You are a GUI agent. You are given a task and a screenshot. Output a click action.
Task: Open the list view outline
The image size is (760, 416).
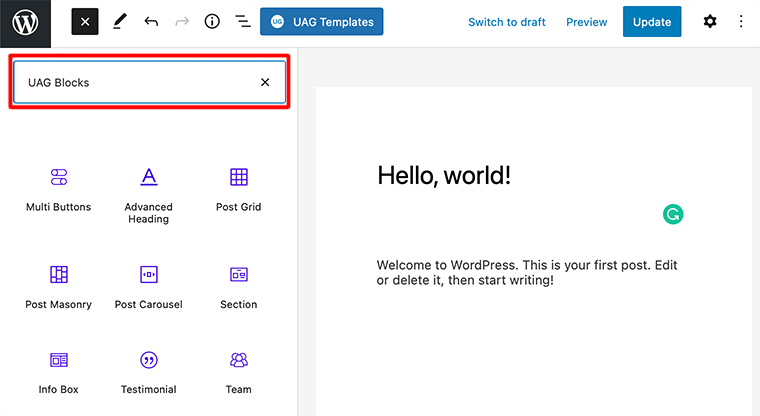coord(242,22)
